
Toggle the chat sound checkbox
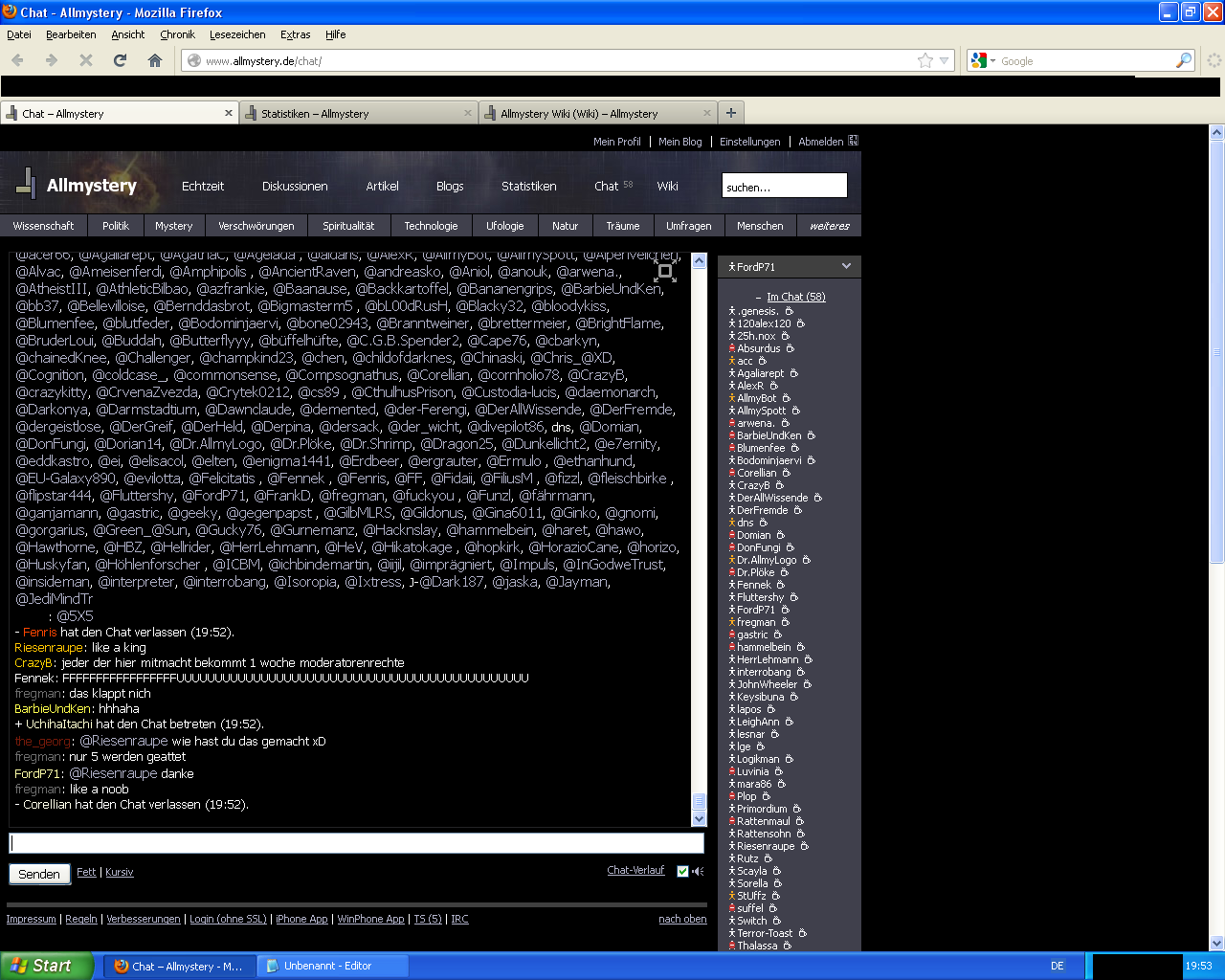(x=682, y=871)
